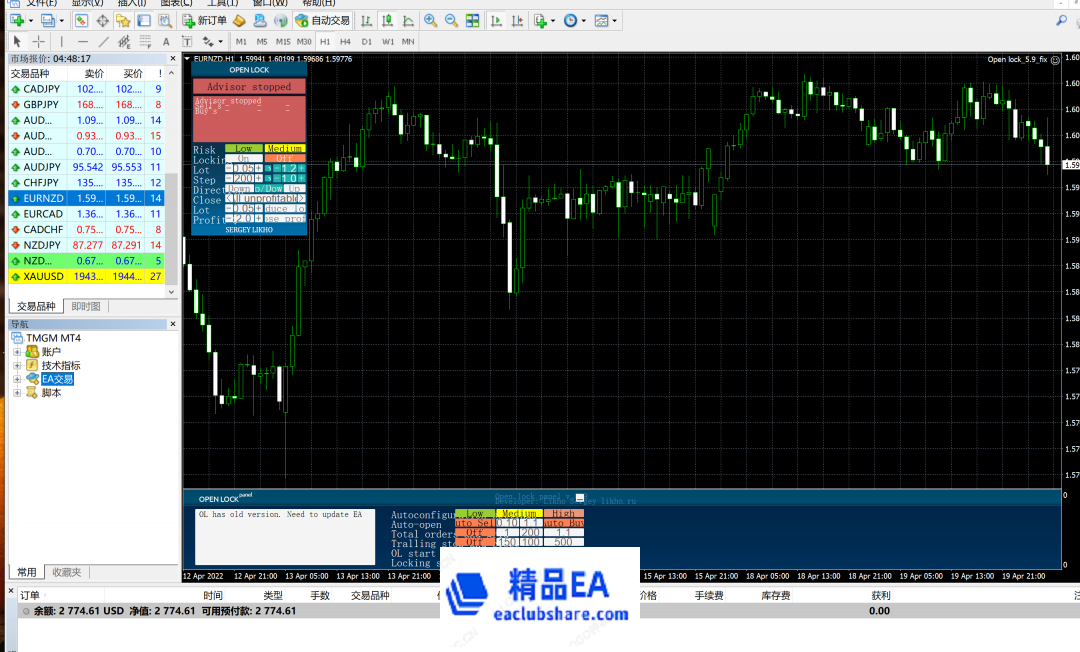Select the text label 'A' drawing tool
Viewport: 1080px width, 652px height.
pyautogui.click(x=165, y=41)
